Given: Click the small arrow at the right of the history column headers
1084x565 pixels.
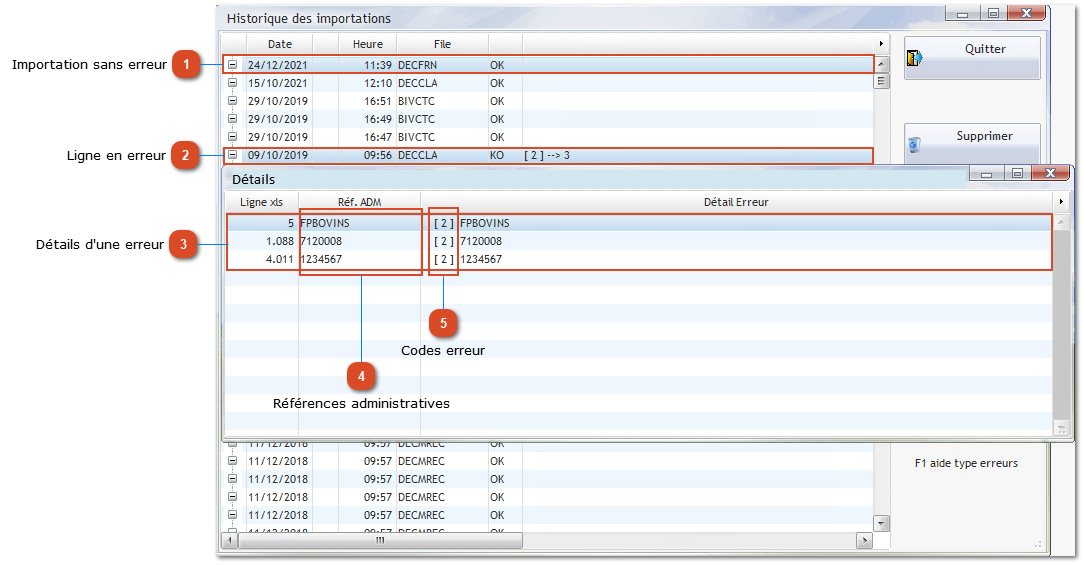Looking at the screenshot, I should [880, 44].
